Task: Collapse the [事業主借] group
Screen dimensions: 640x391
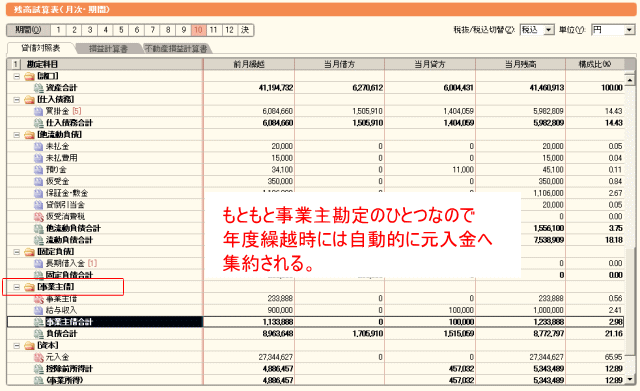Action: 17,287
